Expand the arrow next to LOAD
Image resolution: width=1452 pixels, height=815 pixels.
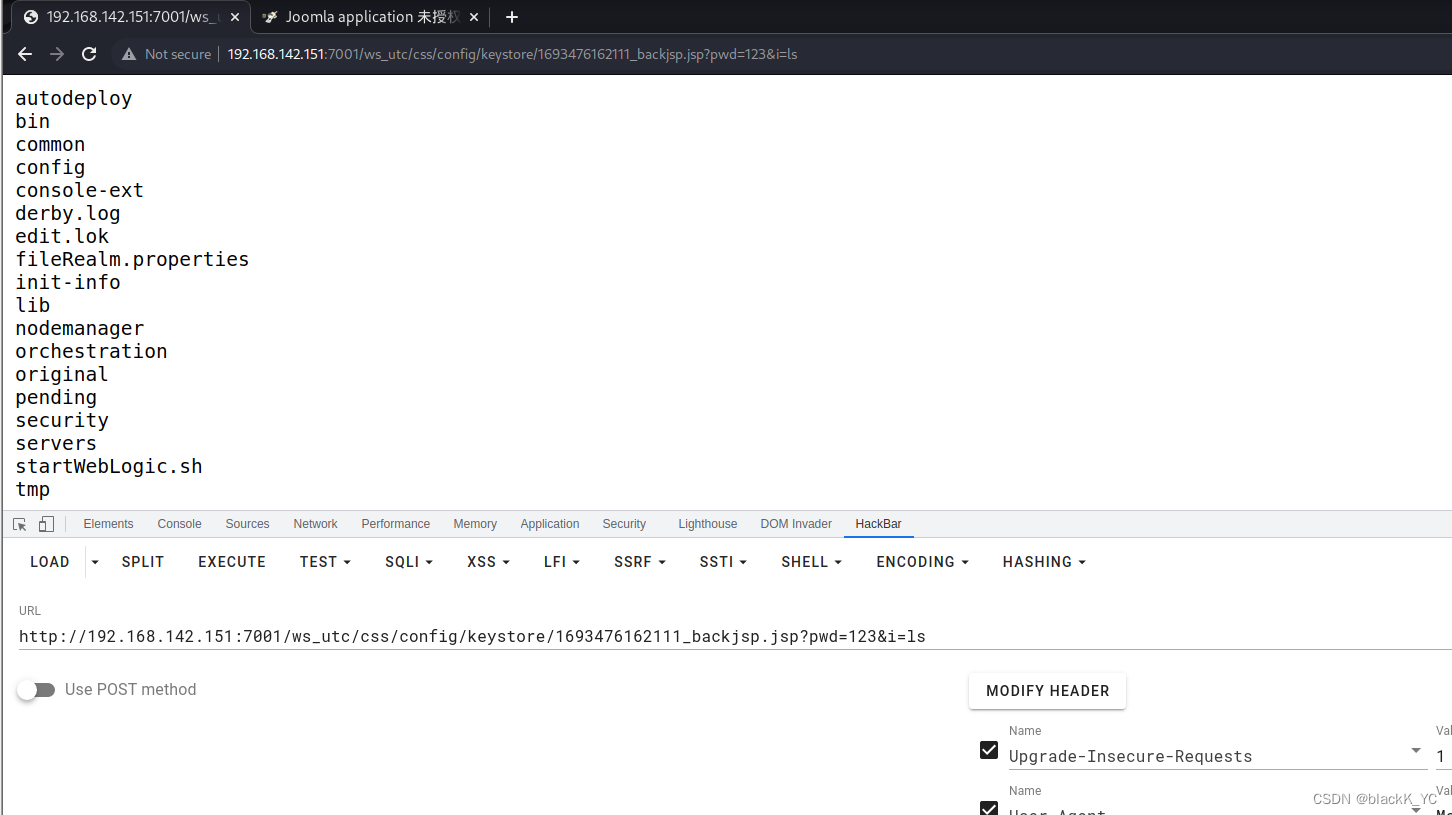point(95,562)
